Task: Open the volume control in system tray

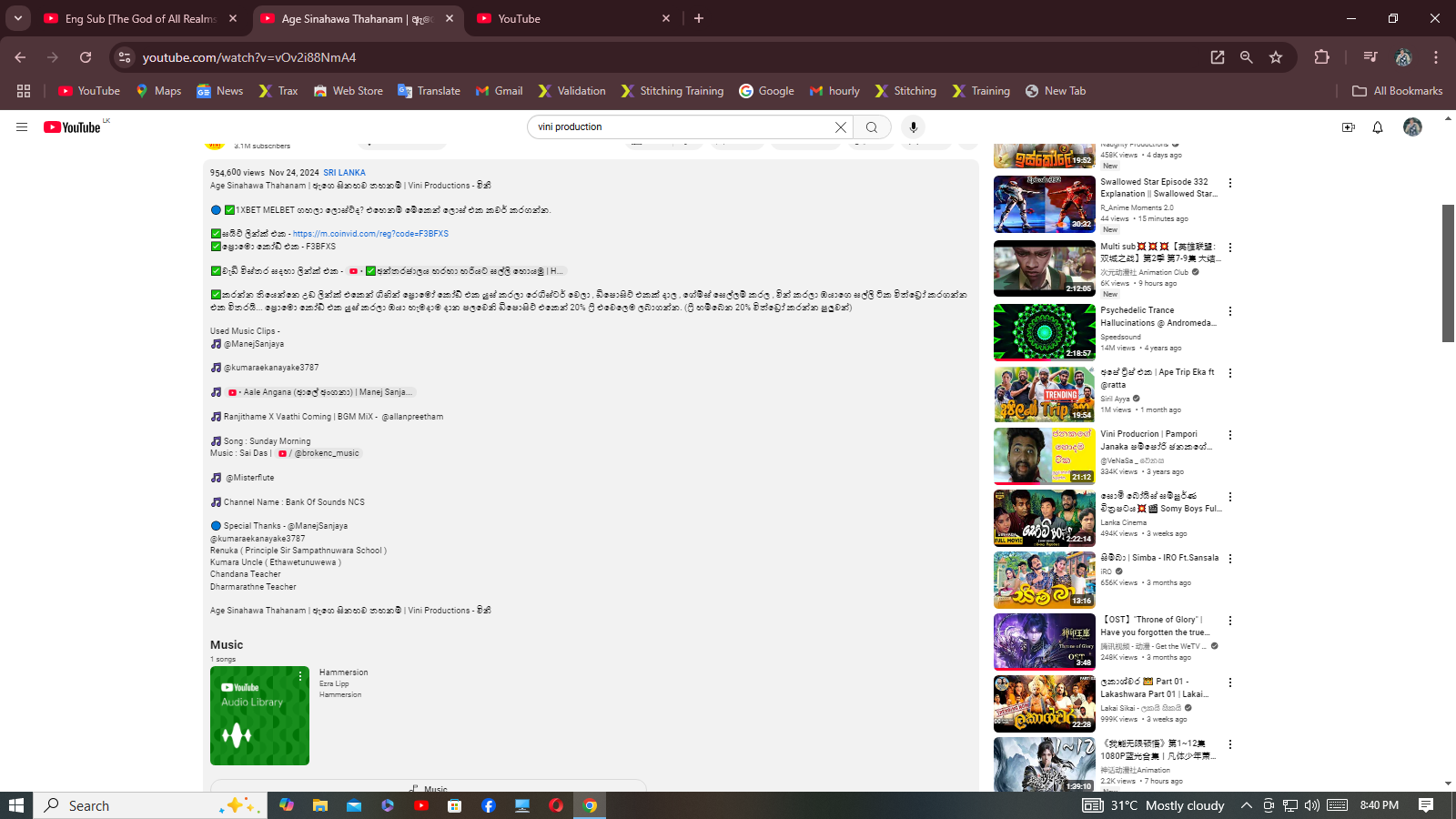Action: click(x=1311, y=805)
